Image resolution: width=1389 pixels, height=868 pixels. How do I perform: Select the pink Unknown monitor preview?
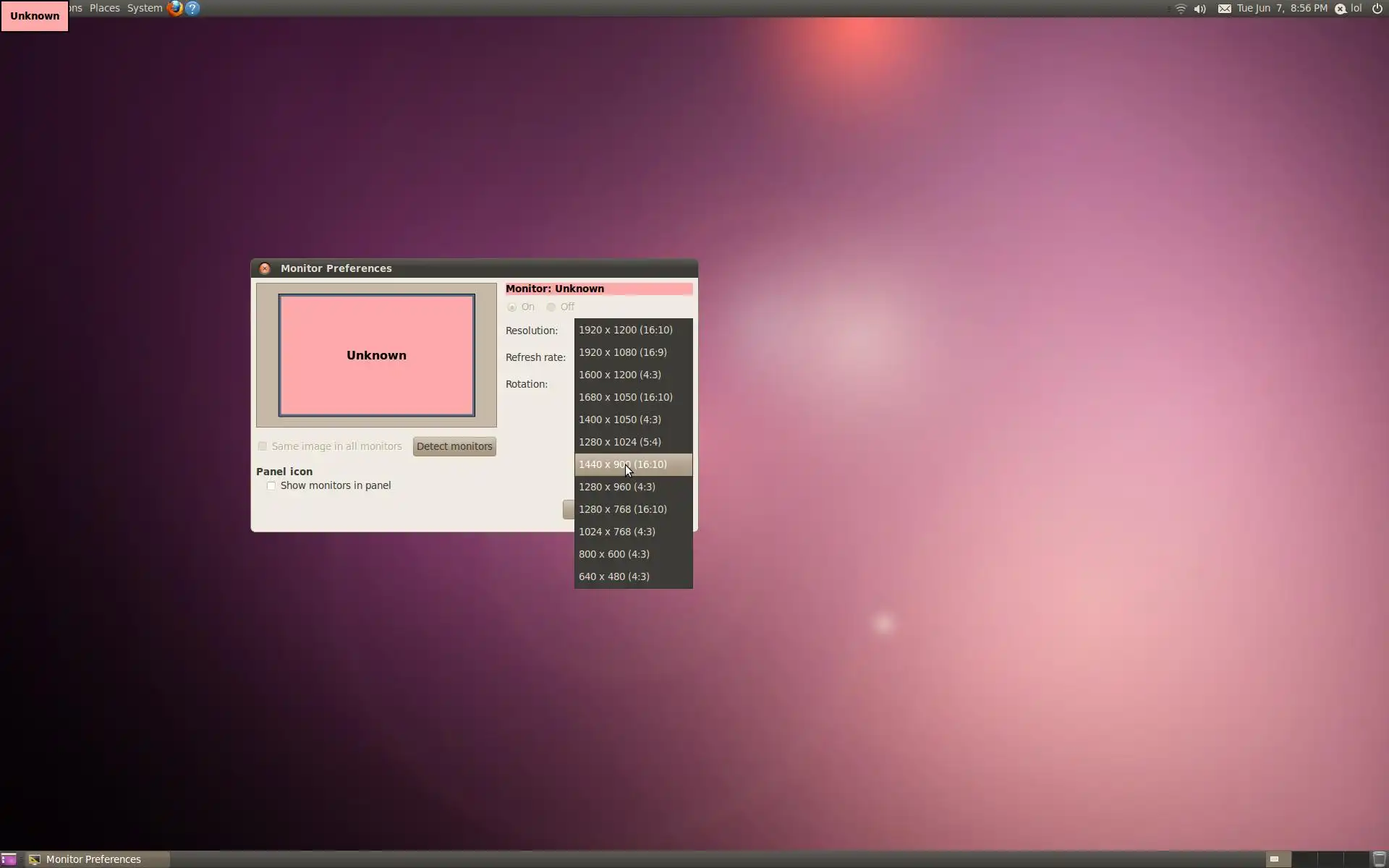pyautogui.click(x=376, y=355)
